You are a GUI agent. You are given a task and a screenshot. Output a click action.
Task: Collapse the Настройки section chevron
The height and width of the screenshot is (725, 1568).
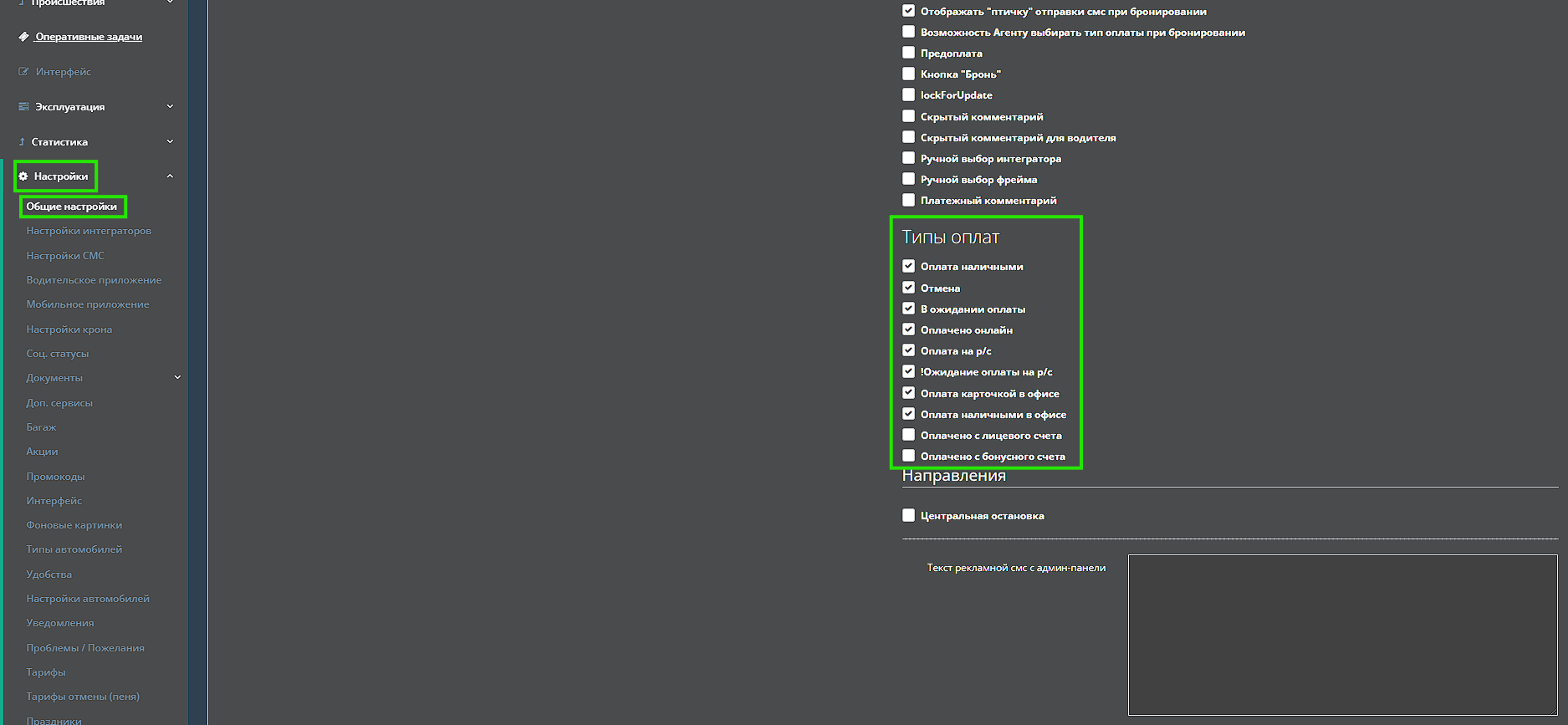coord(170,176)
